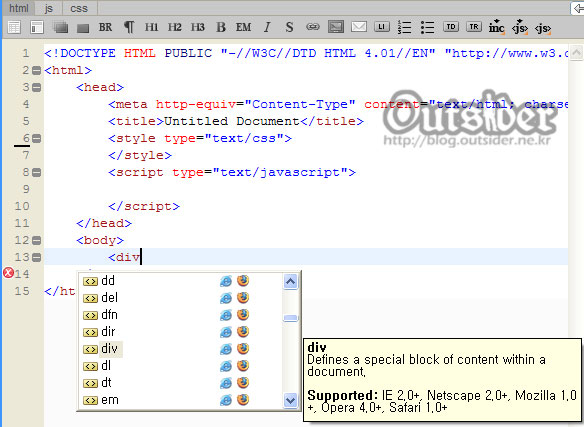Select 'em' from autocomplete list
584x427 pixels.
pos(180,400)
